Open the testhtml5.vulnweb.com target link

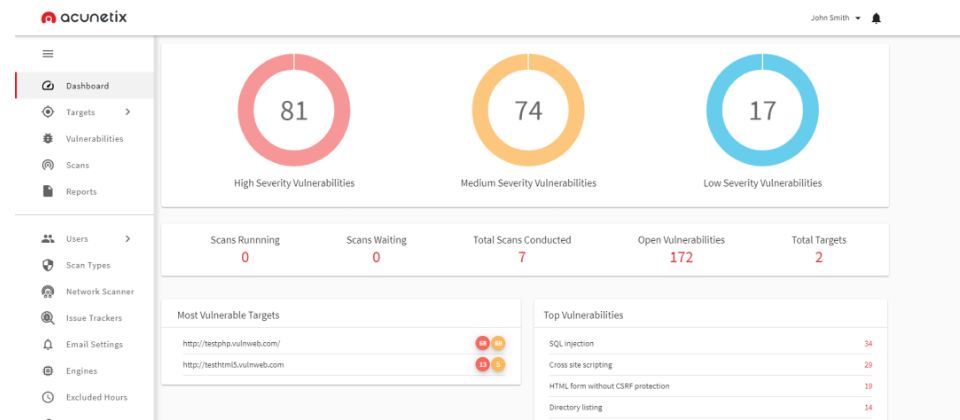pyautogui.click(x=233, y=365)
